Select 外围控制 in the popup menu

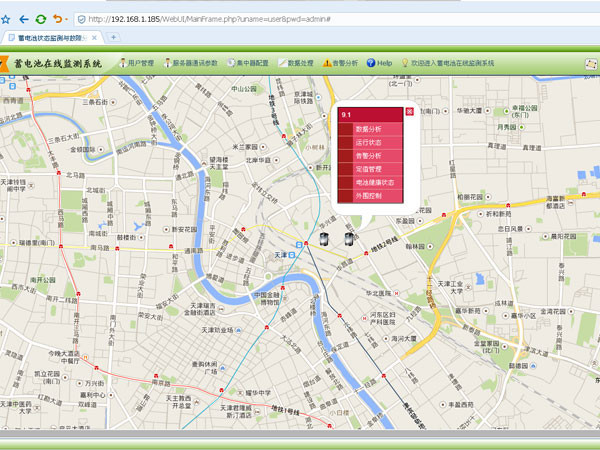[368, 196]
